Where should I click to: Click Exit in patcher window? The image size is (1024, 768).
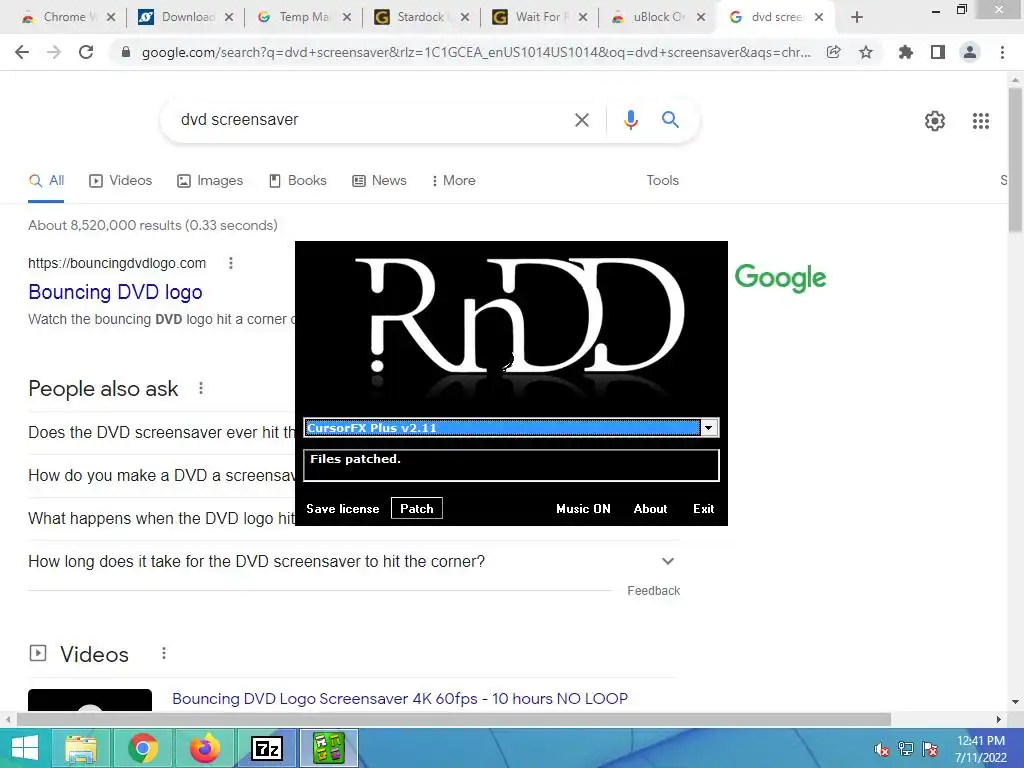coord(703,509)
